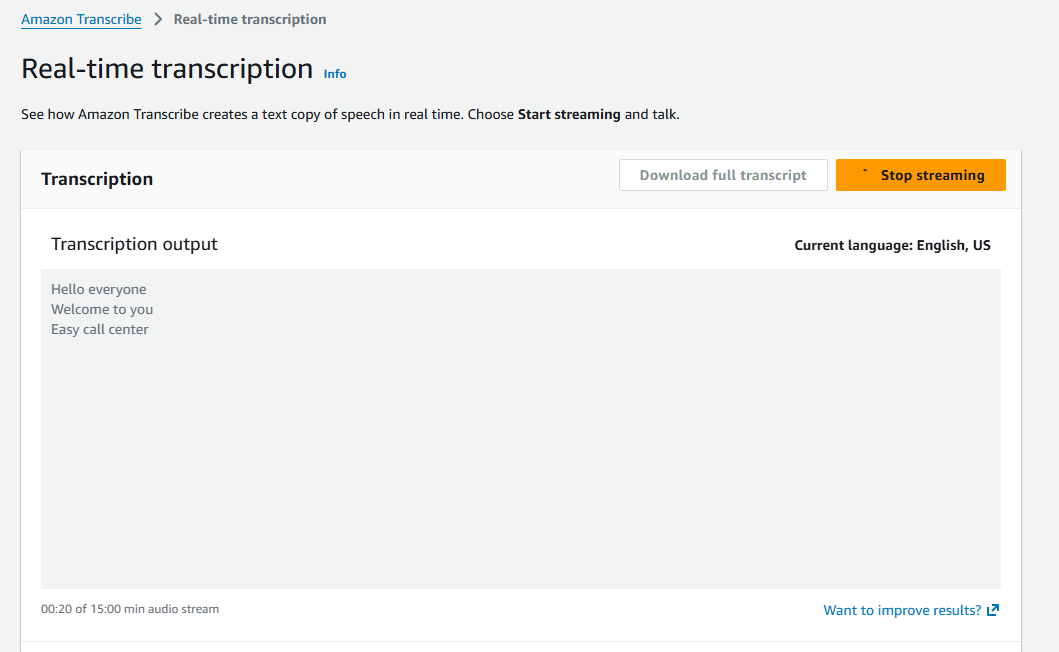Viewport: 1059px width, 652px height.
Task: Select the 'Easy call center' transcript line
Action: [100, 330]
